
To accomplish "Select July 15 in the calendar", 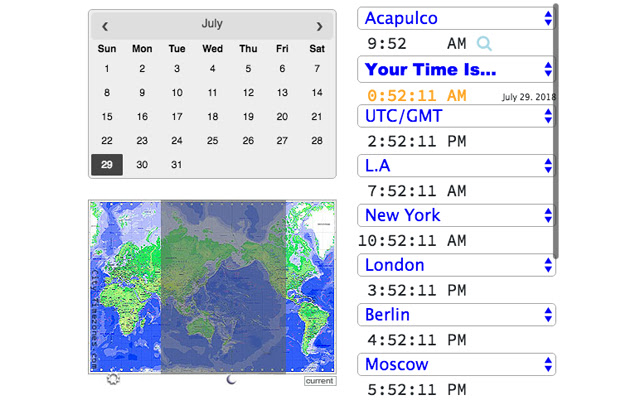I will tap(107, 117).
